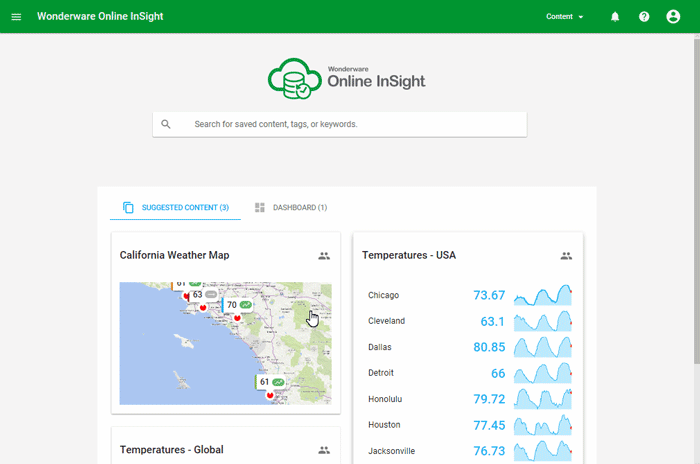Image resolution: width=700 pixels, height=464 pixels.
Task: Select the Honolulu city label
Action: pyautogui.click(x=385, y=399)
